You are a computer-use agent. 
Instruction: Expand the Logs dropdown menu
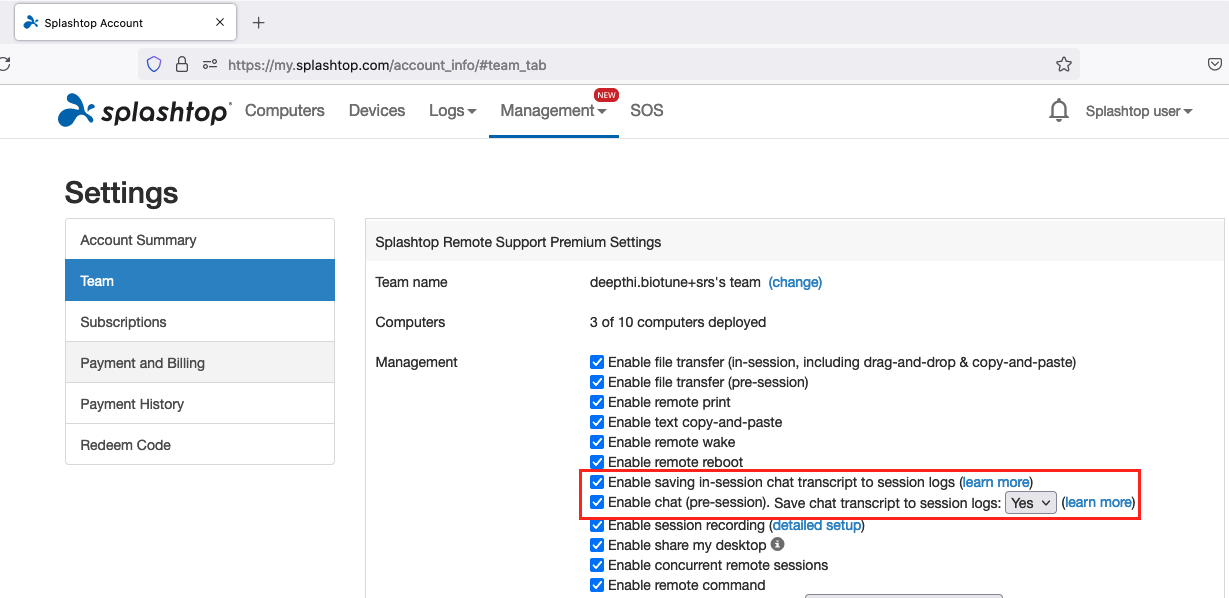point(452,111)
